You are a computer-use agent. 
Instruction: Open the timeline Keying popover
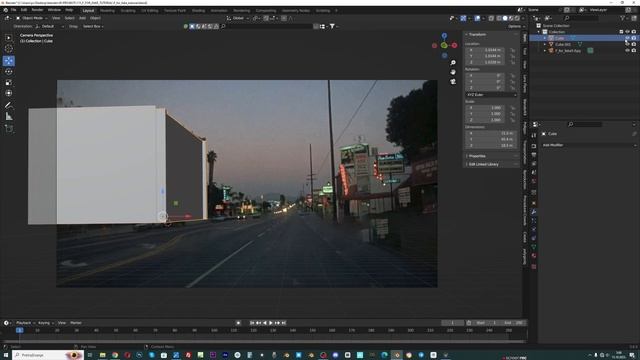pyautogui.click(x=45, y=323)
